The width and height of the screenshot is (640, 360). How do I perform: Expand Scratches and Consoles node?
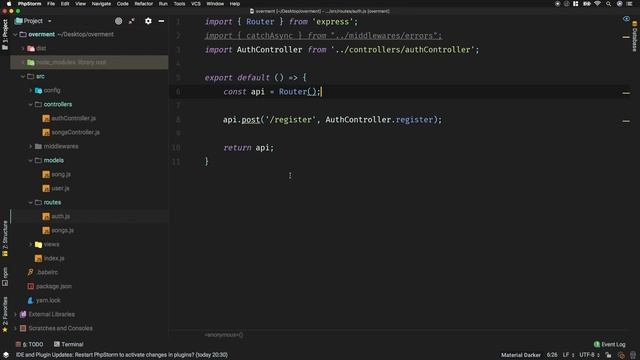pyautogui.click(x=16, y=328)
